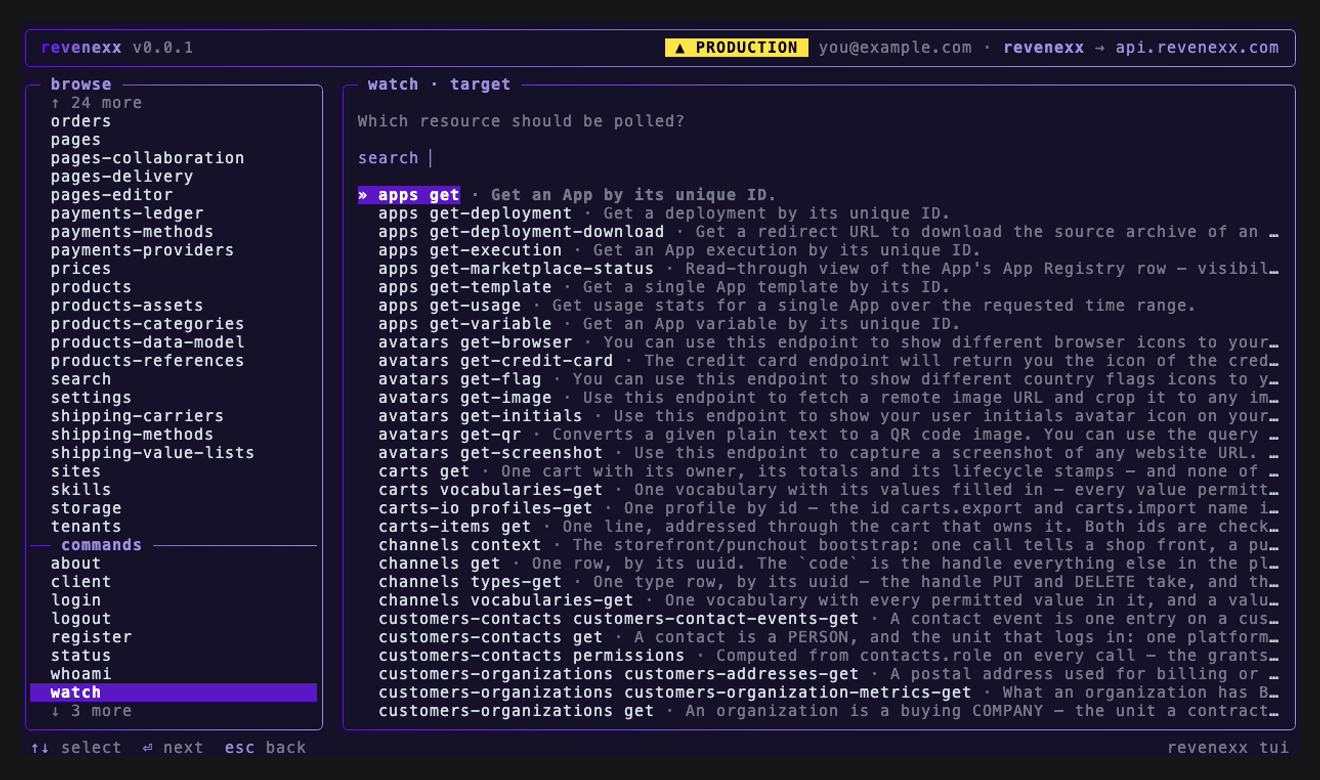
Task: Run the 'logout' command
Action: [x=81, y=619]
